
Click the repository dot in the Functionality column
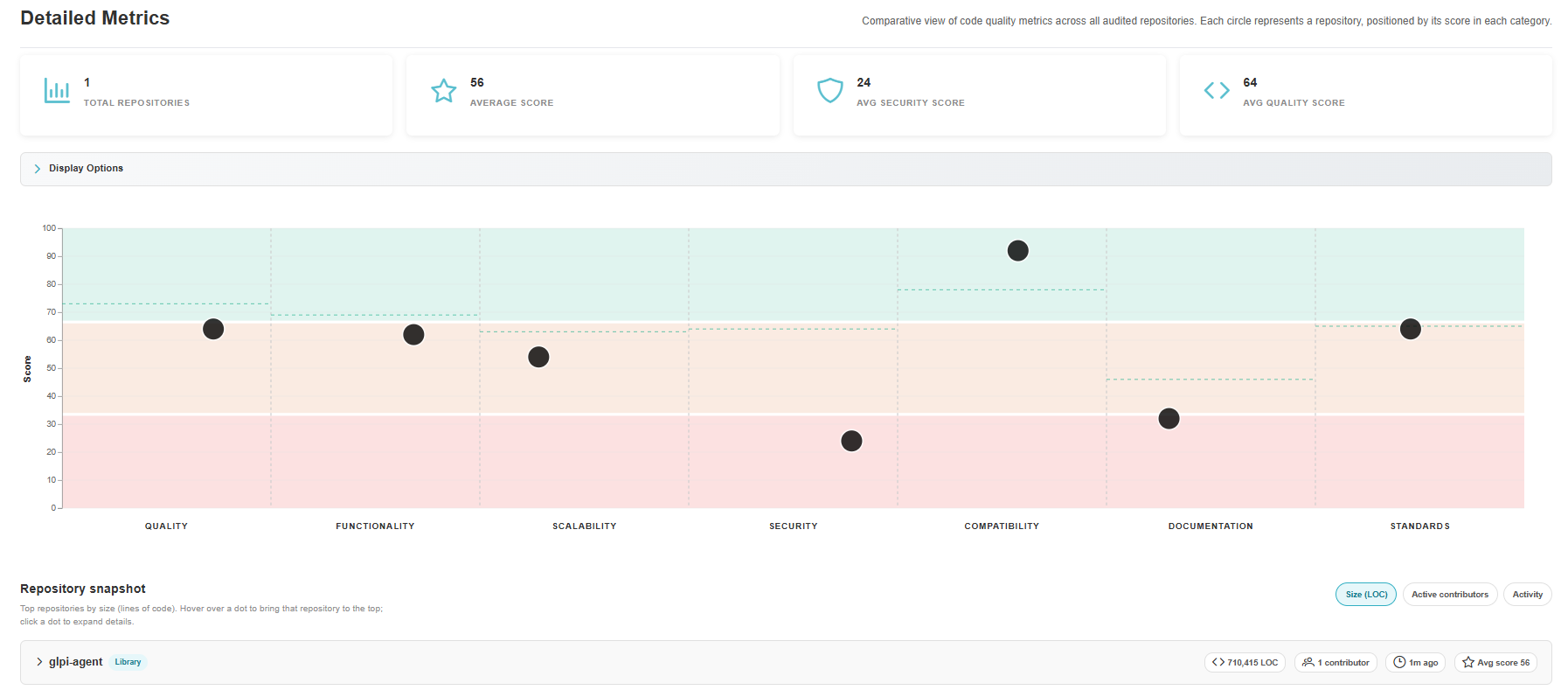[x=413, y=335]
